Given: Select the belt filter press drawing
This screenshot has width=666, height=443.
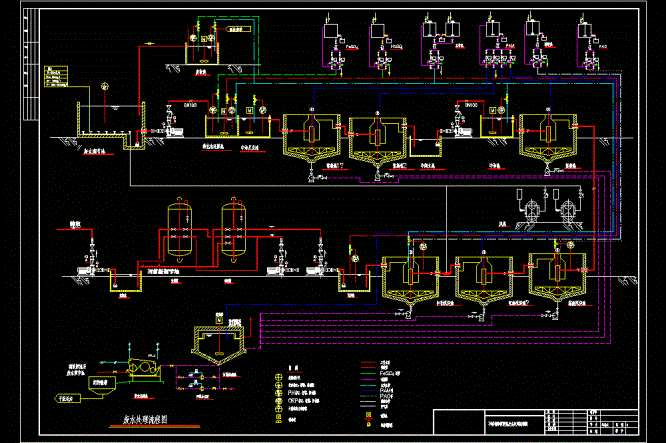Looking at the screenshot, I should tap(144, 369).
